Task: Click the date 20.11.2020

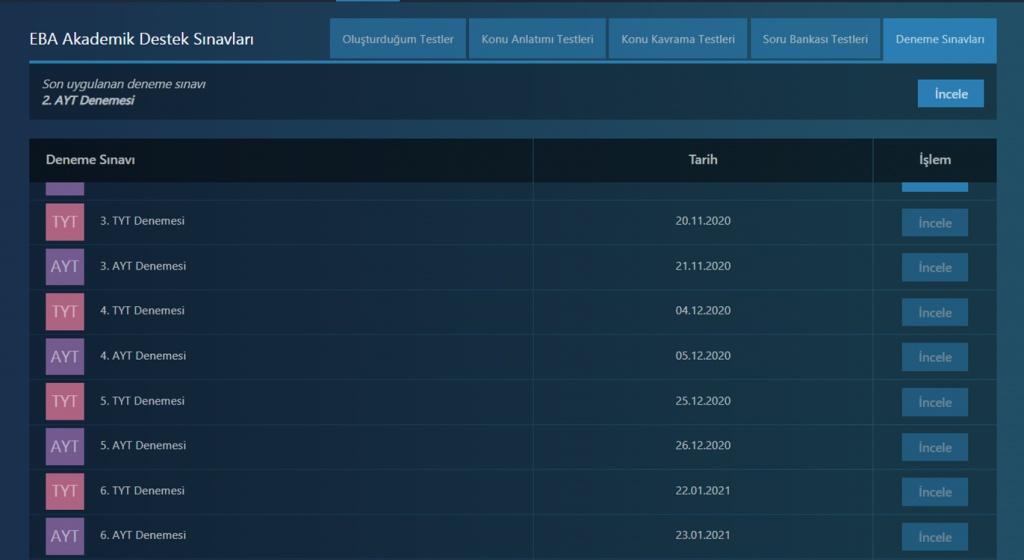Action: [x=703, y=221]
